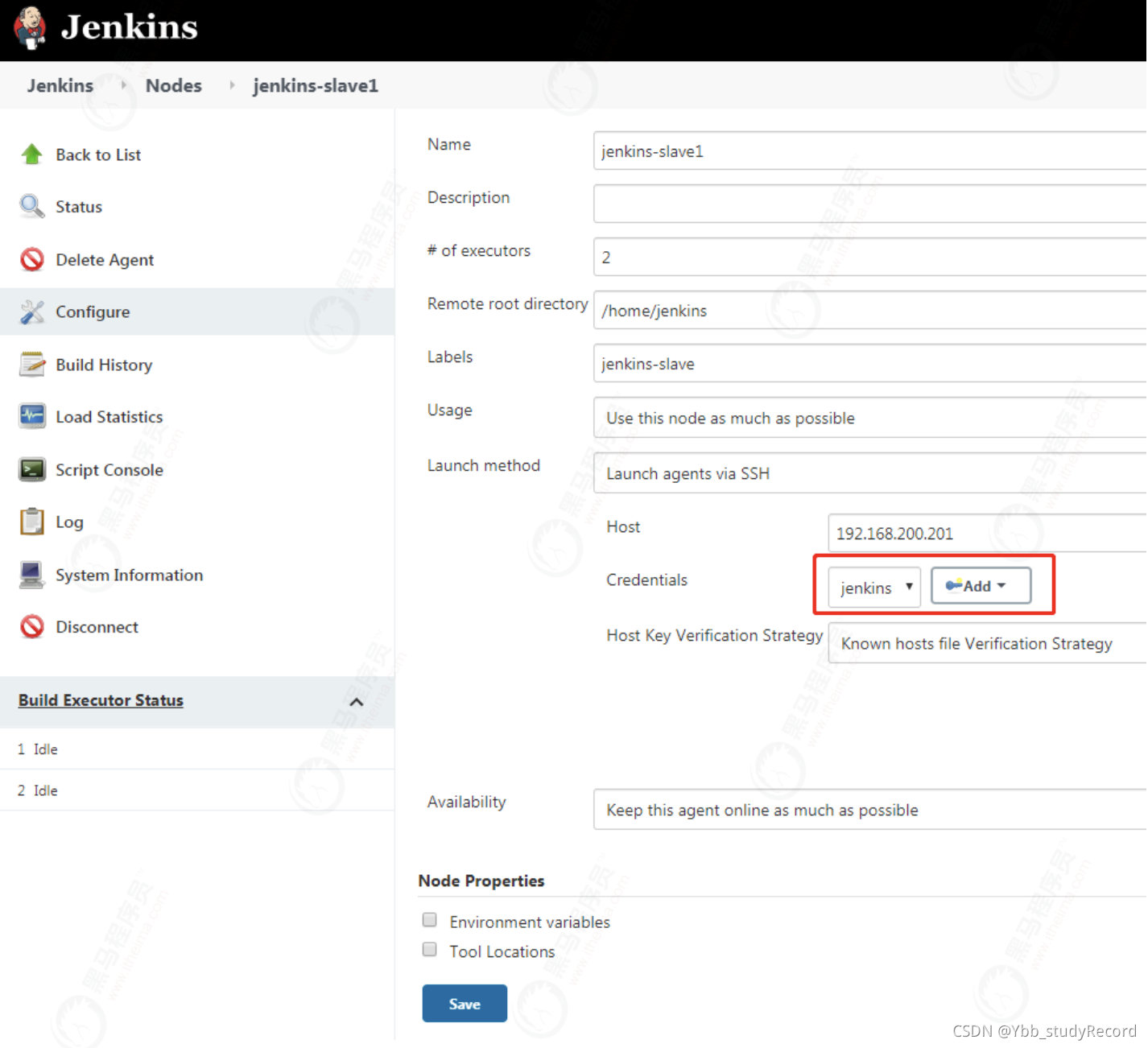Screen dimensions: 1148x1048
Task: Click the # of executors field
Action: pyautogui.click(x=871, y=257)
